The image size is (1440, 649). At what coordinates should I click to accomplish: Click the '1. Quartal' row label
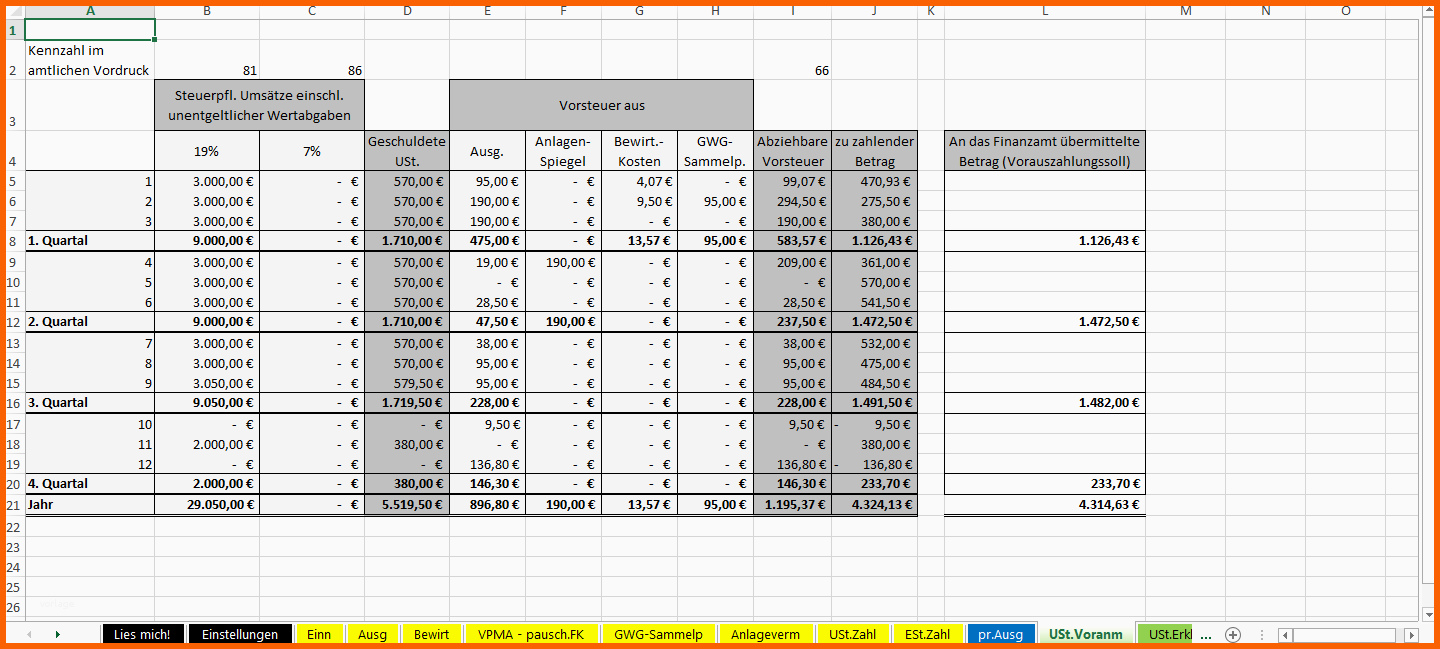click(x=90, y=241)
